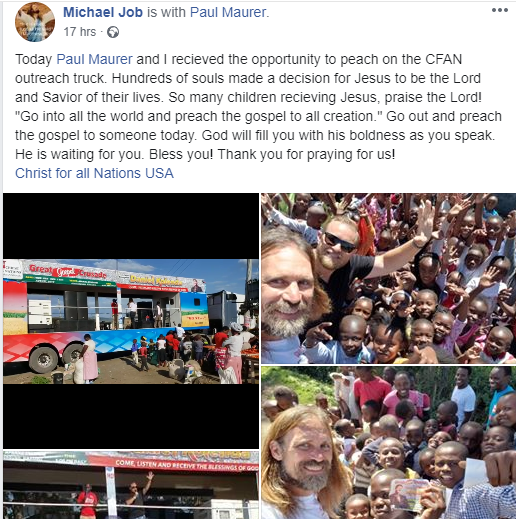View the Great Gospel Crusade truck photo
The image size is (516, 519).
pos(131,321)
